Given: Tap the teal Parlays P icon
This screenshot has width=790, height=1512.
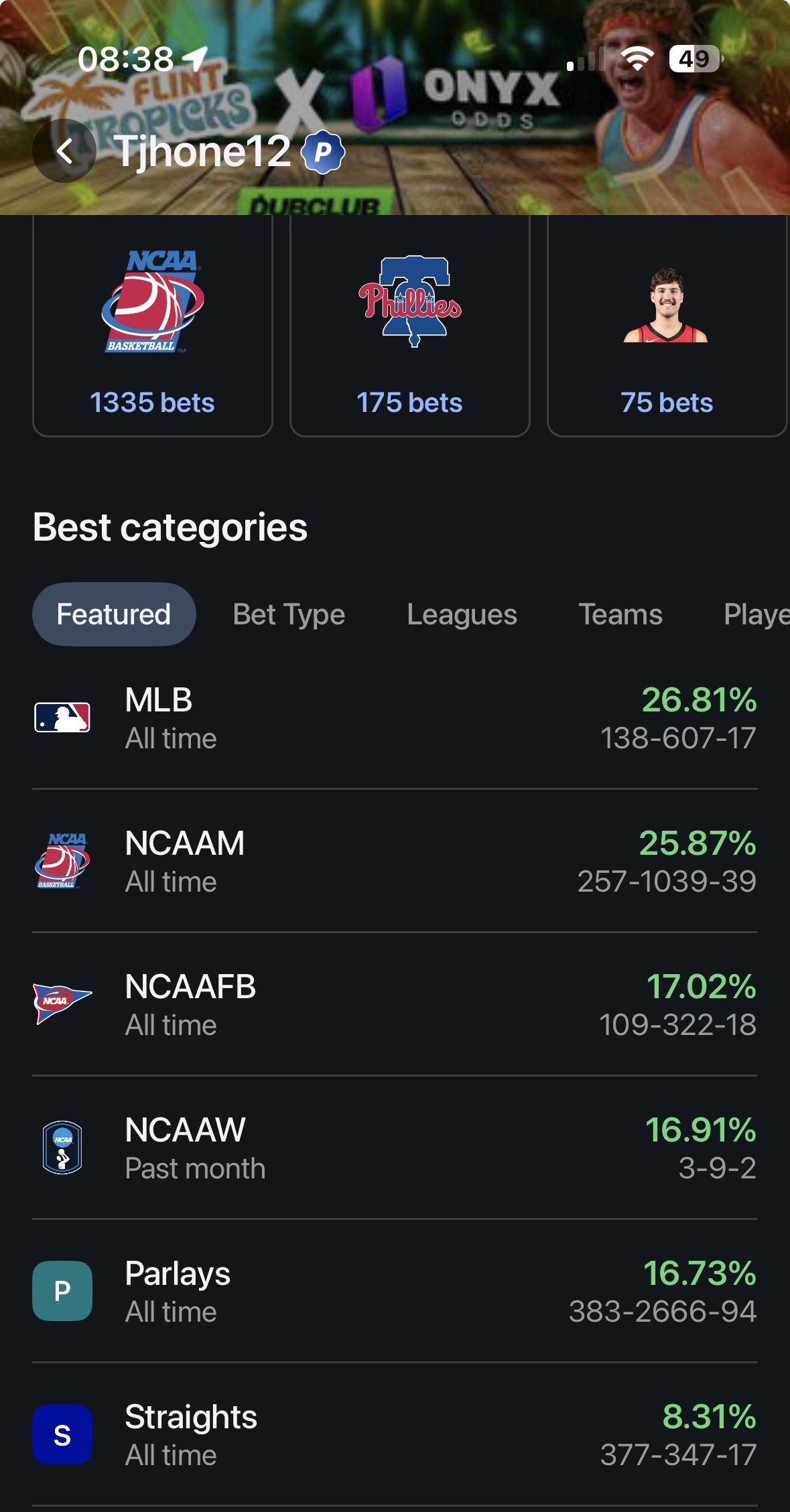Looking at the screenshot, I should pyautogui.click(x=62, y=1291).
